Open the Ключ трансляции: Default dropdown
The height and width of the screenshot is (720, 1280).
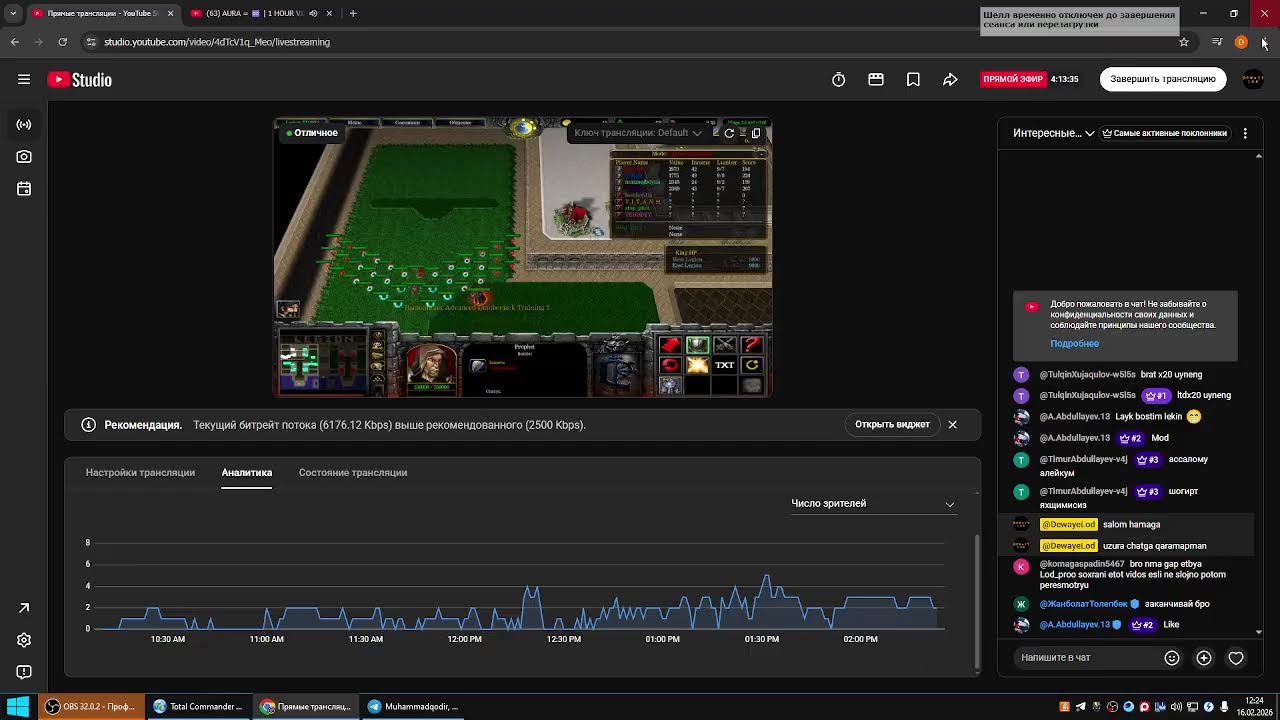tap(638, 133)
